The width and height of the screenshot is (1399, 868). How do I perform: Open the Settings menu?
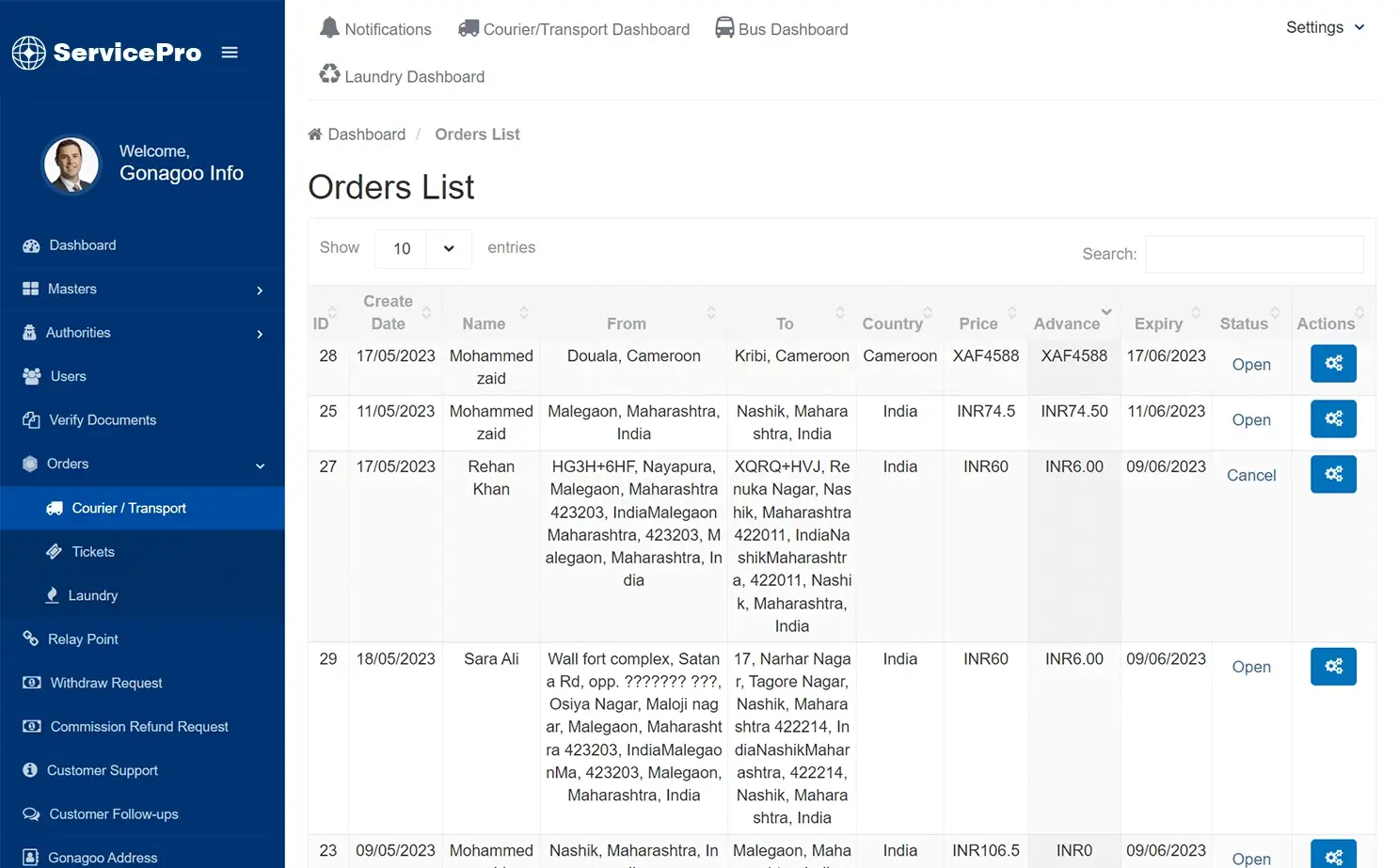1325,27
